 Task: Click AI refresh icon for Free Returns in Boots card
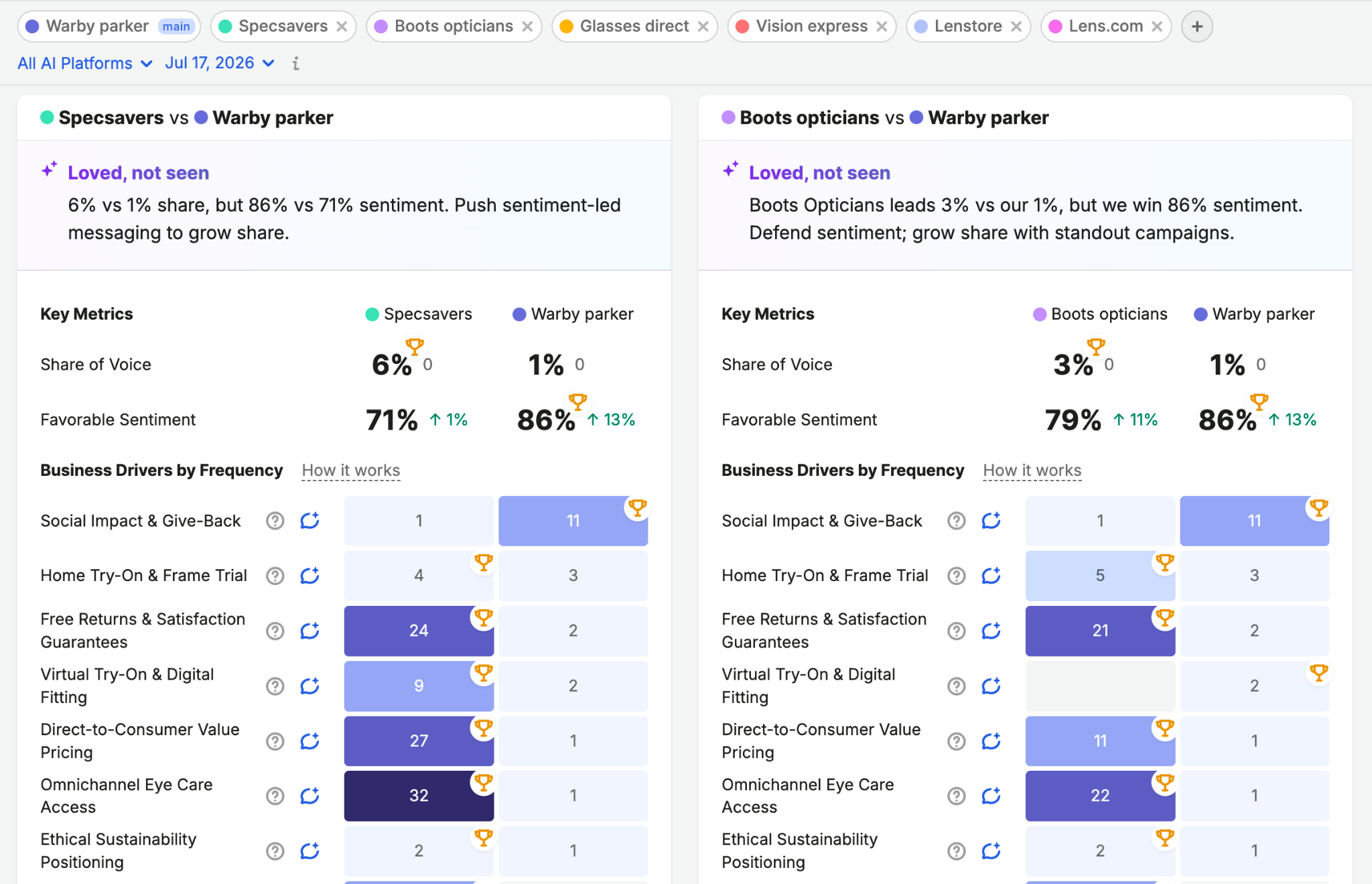991,631
